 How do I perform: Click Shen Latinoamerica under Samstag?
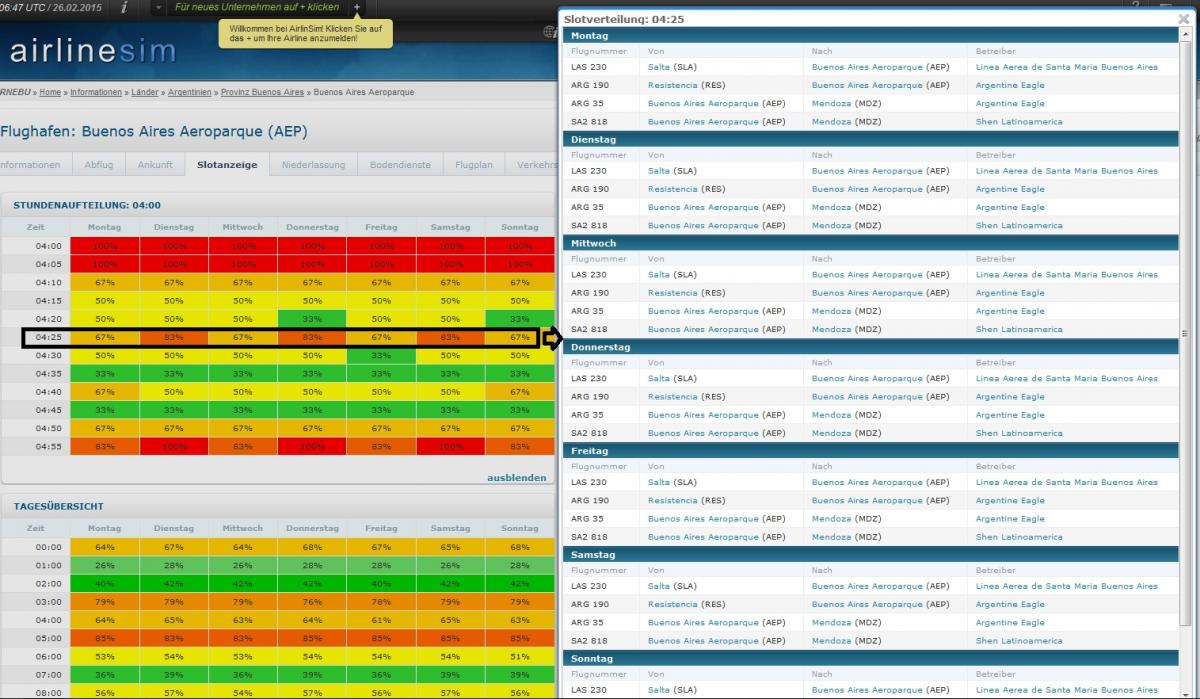[1019, 640]
